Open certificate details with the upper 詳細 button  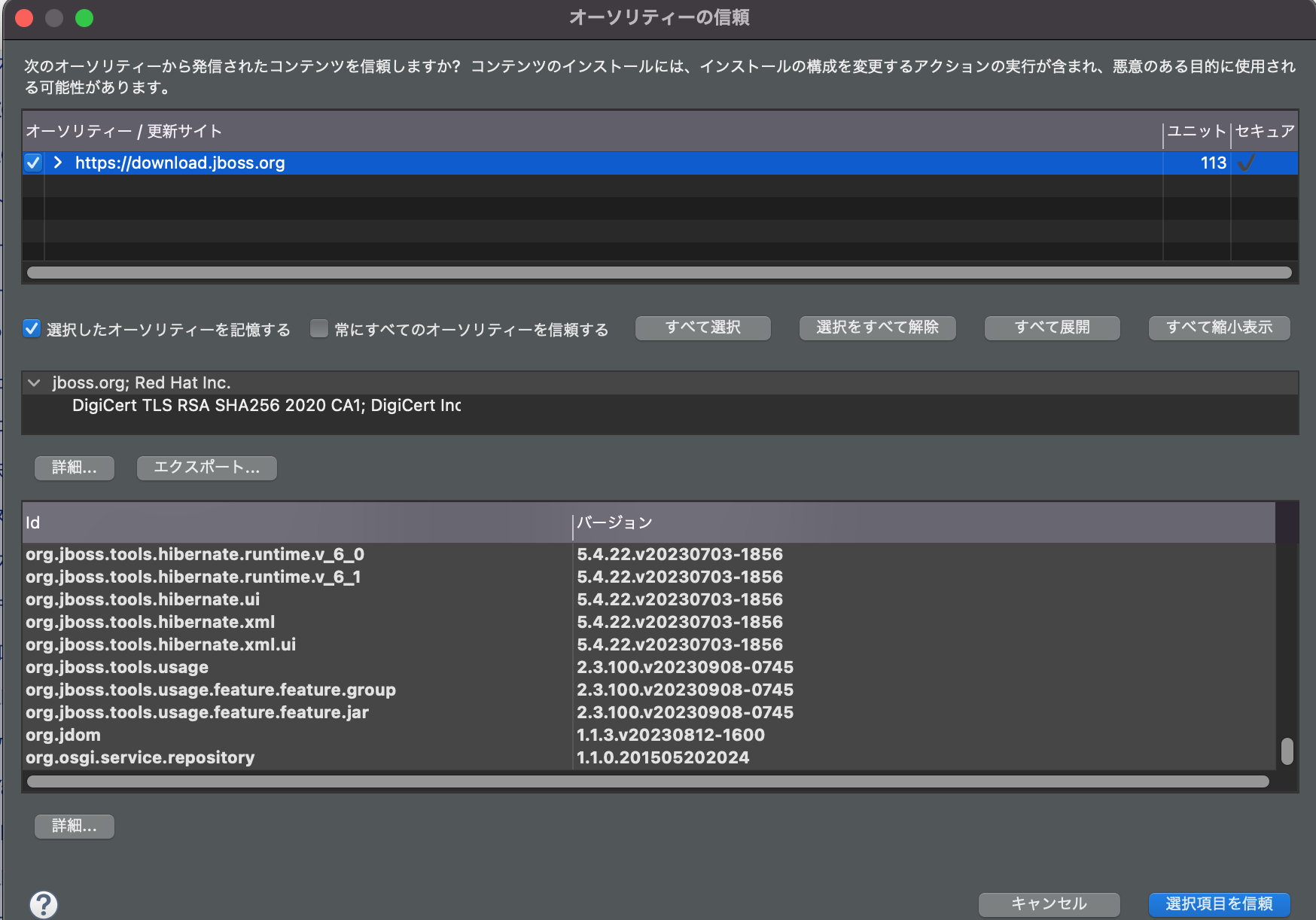click(x=74, y=468)
